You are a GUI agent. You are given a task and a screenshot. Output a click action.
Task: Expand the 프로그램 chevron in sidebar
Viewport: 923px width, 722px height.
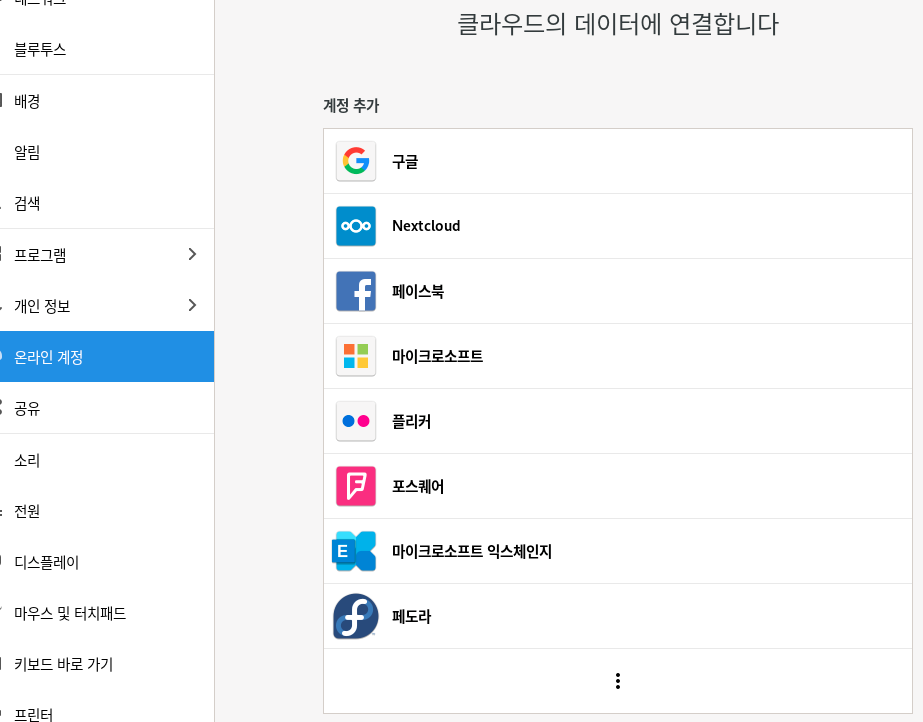192,254
